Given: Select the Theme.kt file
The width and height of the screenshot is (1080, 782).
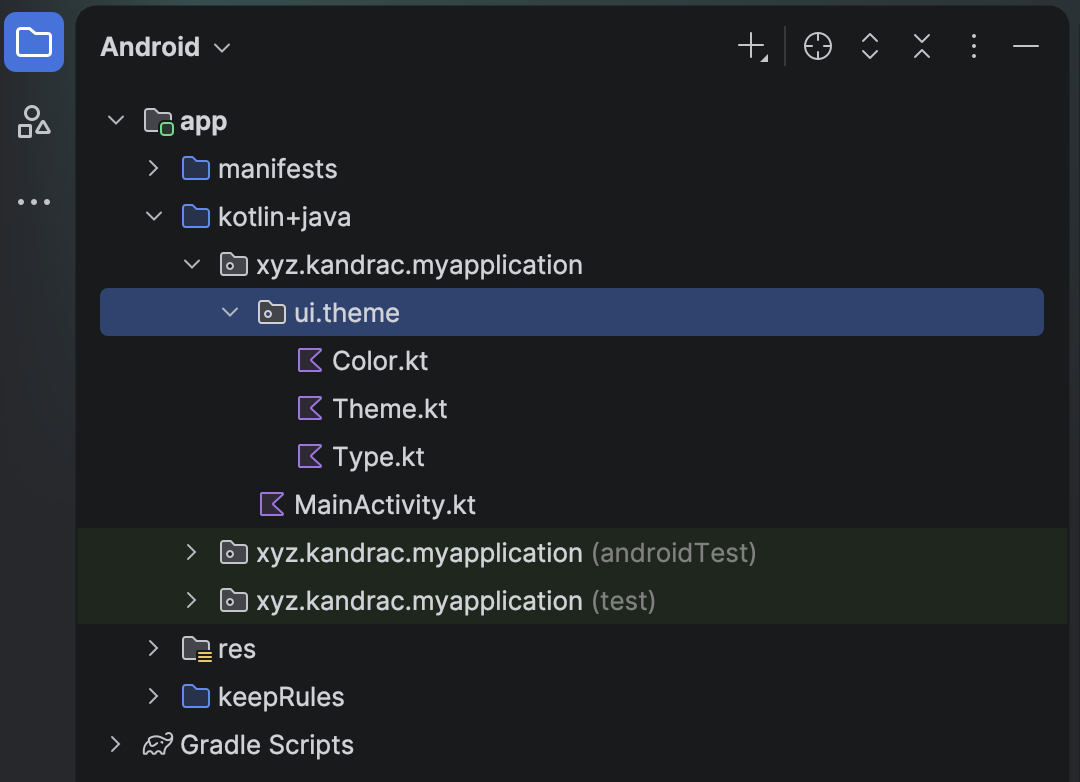Looking at the screenshot, I should coord(390,409).
